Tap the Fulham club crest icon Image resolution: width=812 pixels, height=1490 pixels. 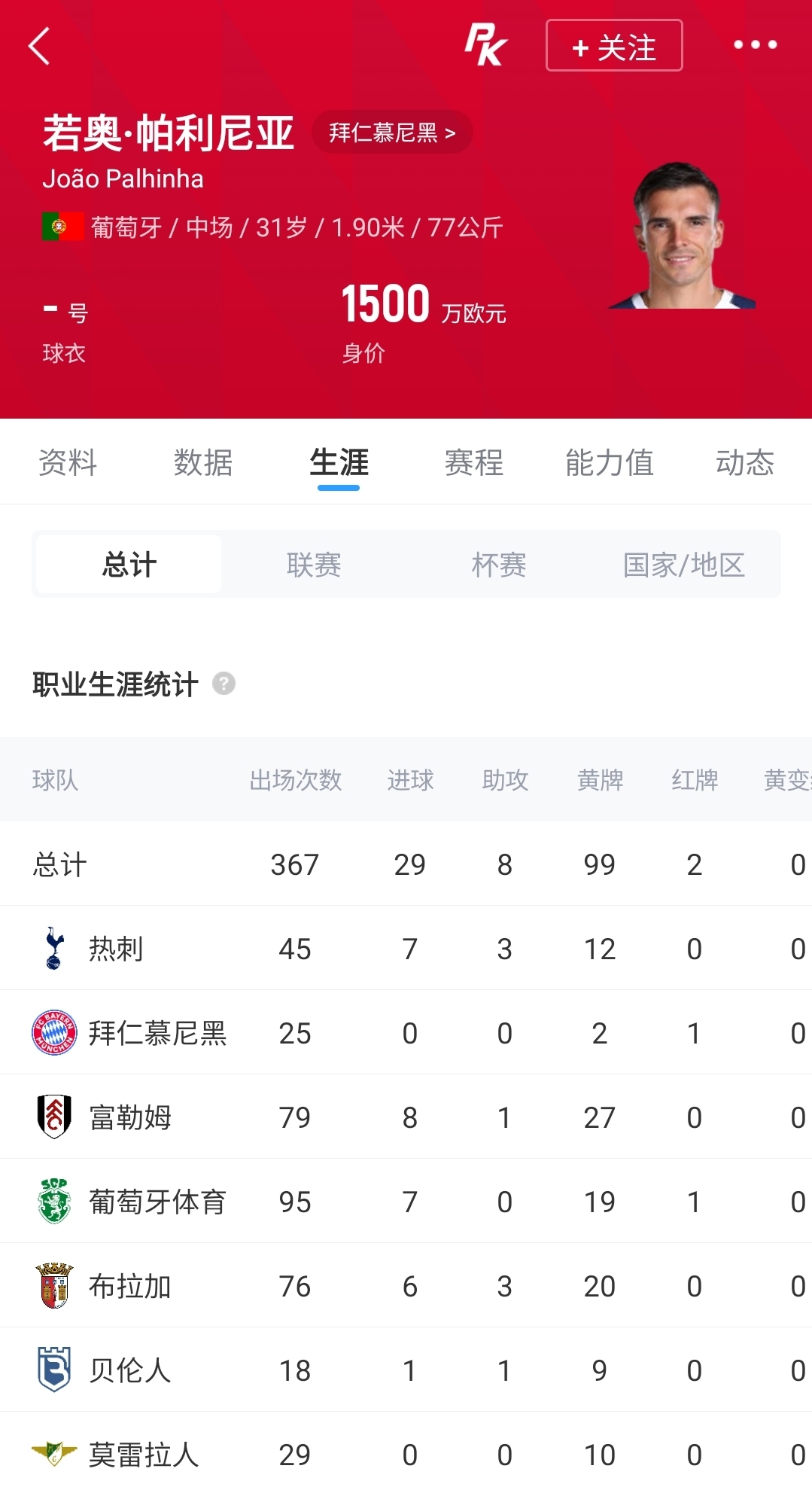pyautogui.click(x=54, y=1117)
